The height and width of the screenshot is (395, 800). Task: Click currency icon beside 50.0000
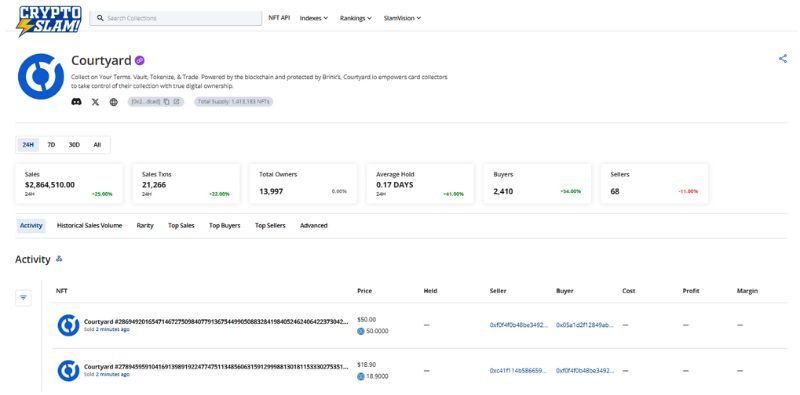tap(361, 331)
